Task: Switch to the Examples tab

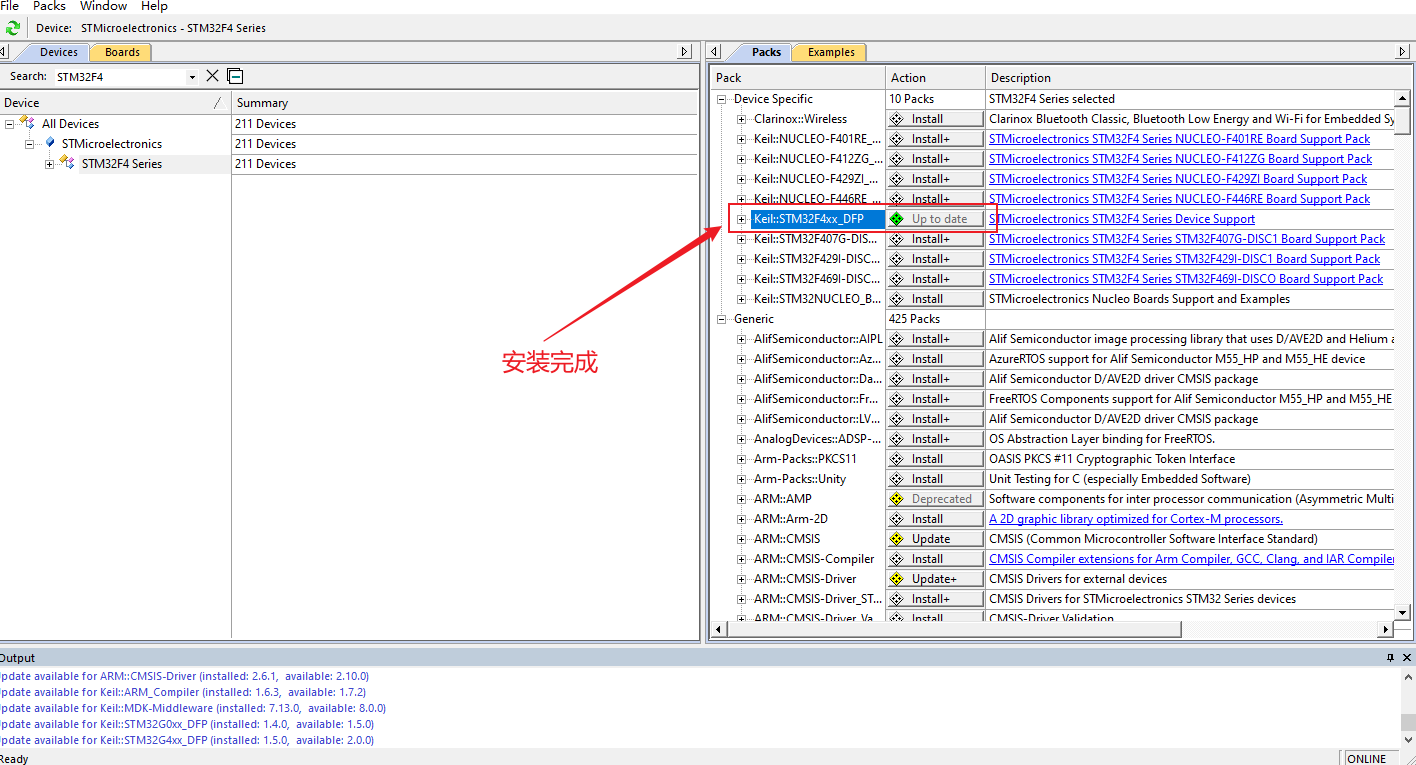Action: pyautogui.click(x=831, y=52)
